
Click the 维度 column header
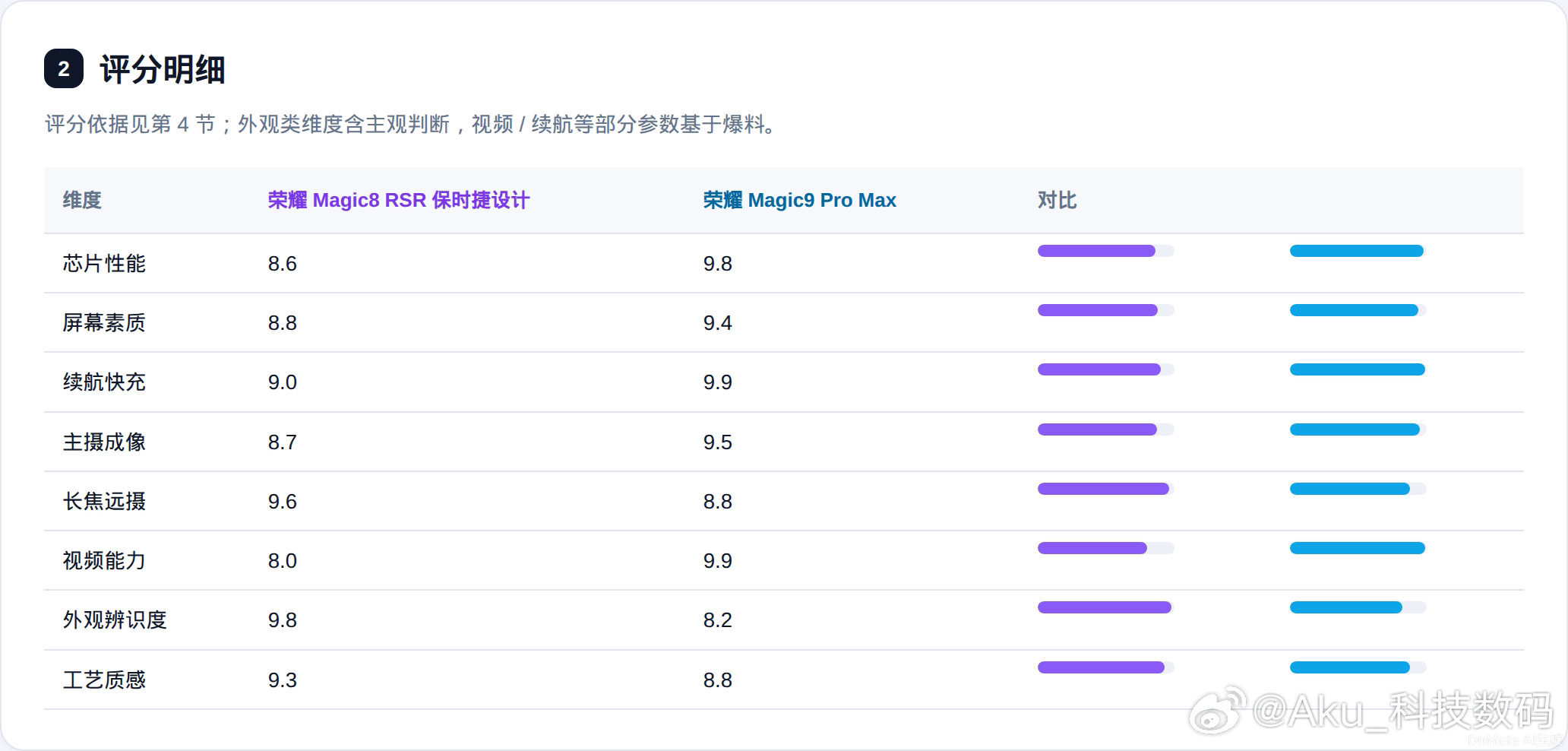[x=82, y=200]
